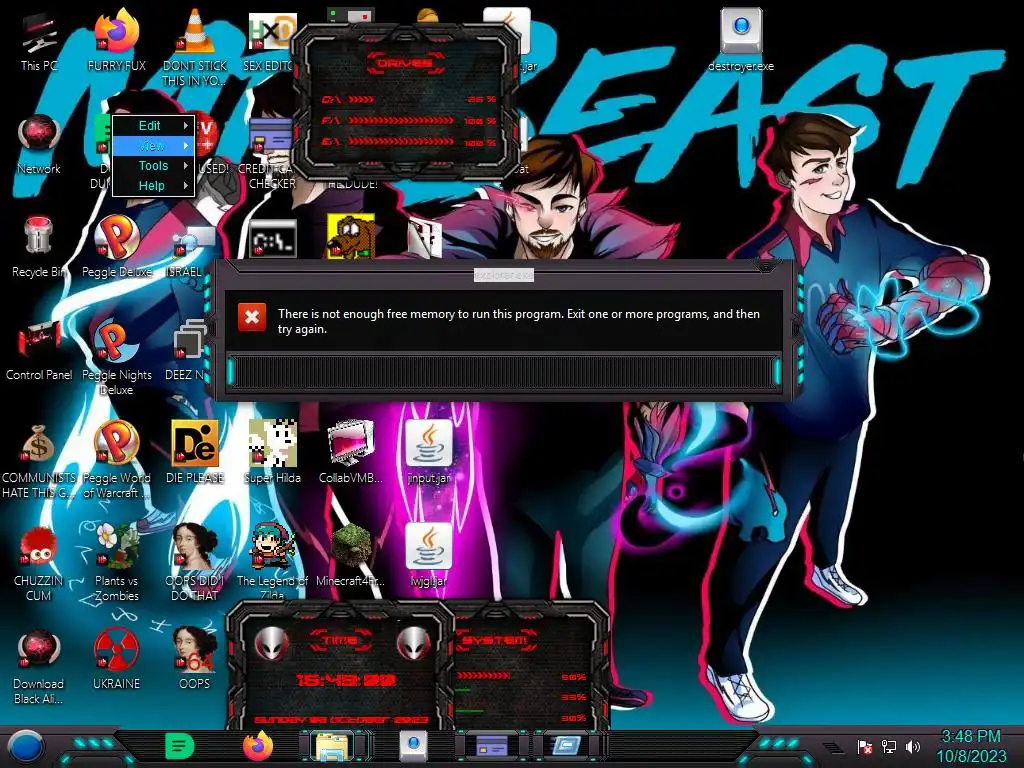Open the Start orb button

pyautogui.click(x=25, y=747)
